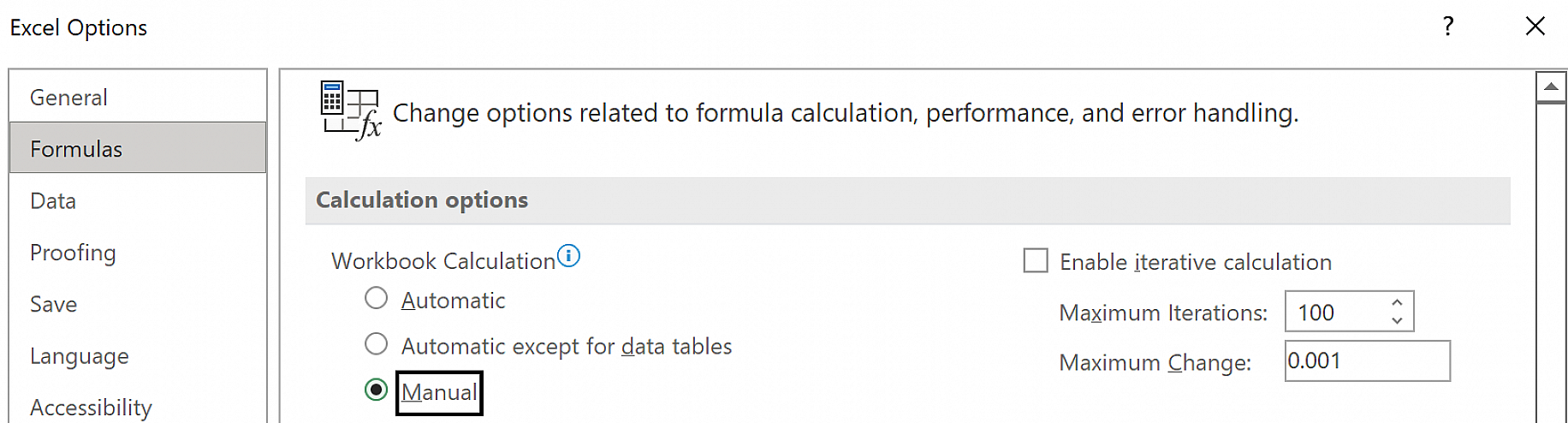Click the Maximum Change input field
1568x423 pixels.
(1367, 360)
